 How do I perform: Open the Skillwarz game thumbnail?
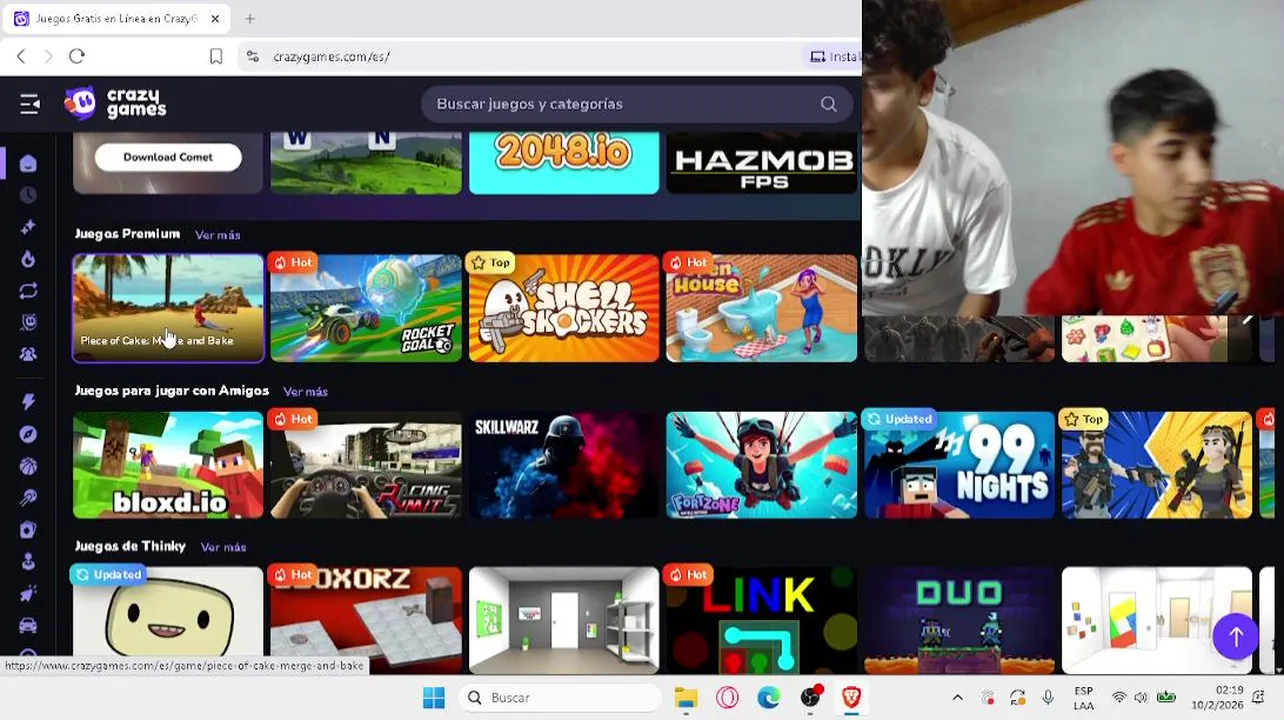click(564, 465)
